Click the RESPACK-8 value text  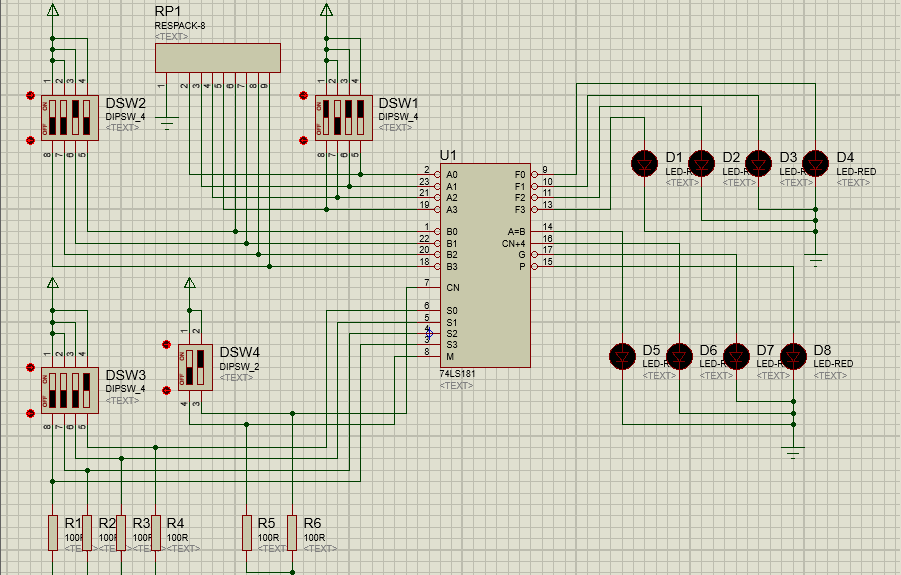(180, 25)
